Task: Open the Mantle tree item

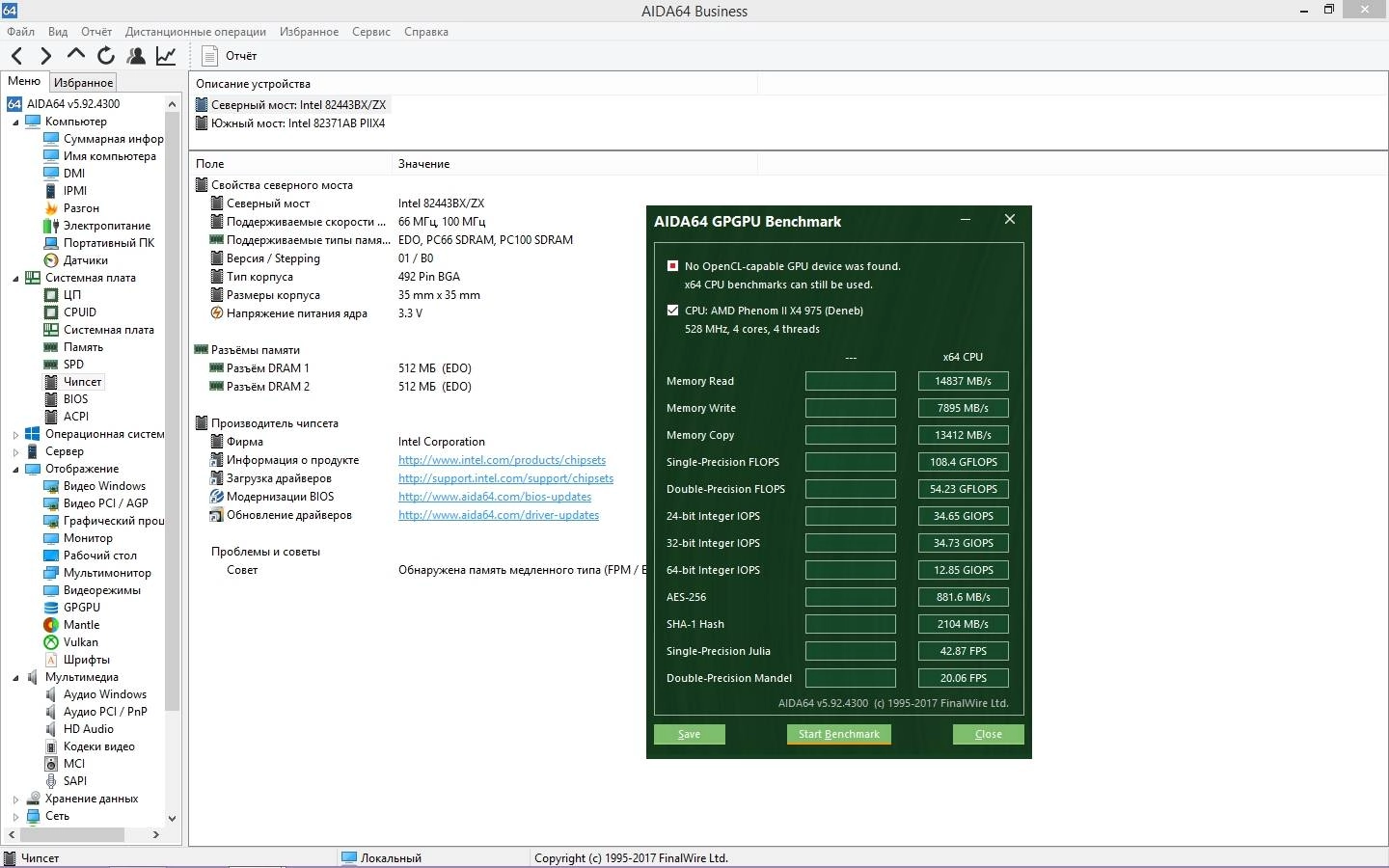Action: point(81,625)
